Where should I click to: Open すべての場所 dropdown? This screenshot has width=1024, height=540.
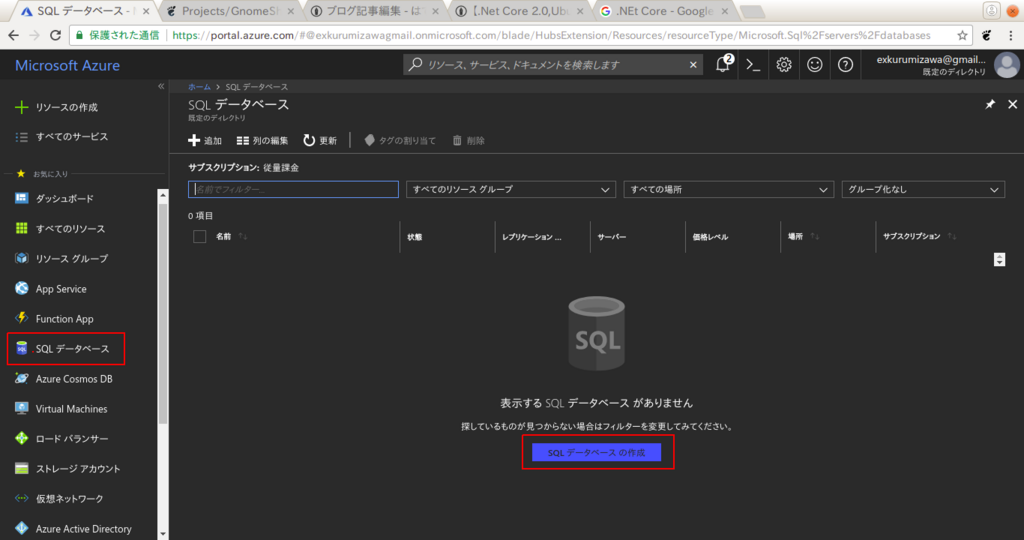pos(729,189)
